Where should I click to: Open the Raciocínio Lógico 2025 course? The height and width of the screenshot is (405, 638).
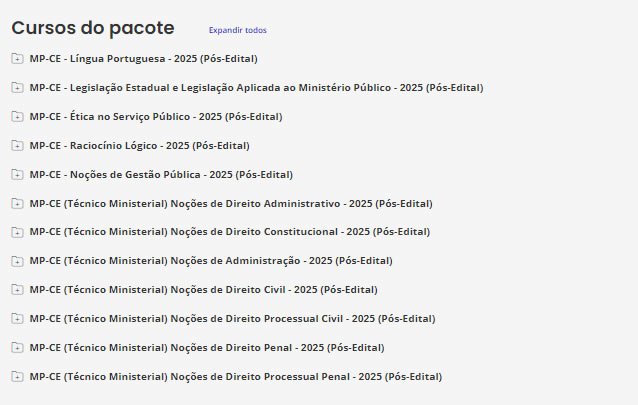pyautogui.click(x=139, y=146)
